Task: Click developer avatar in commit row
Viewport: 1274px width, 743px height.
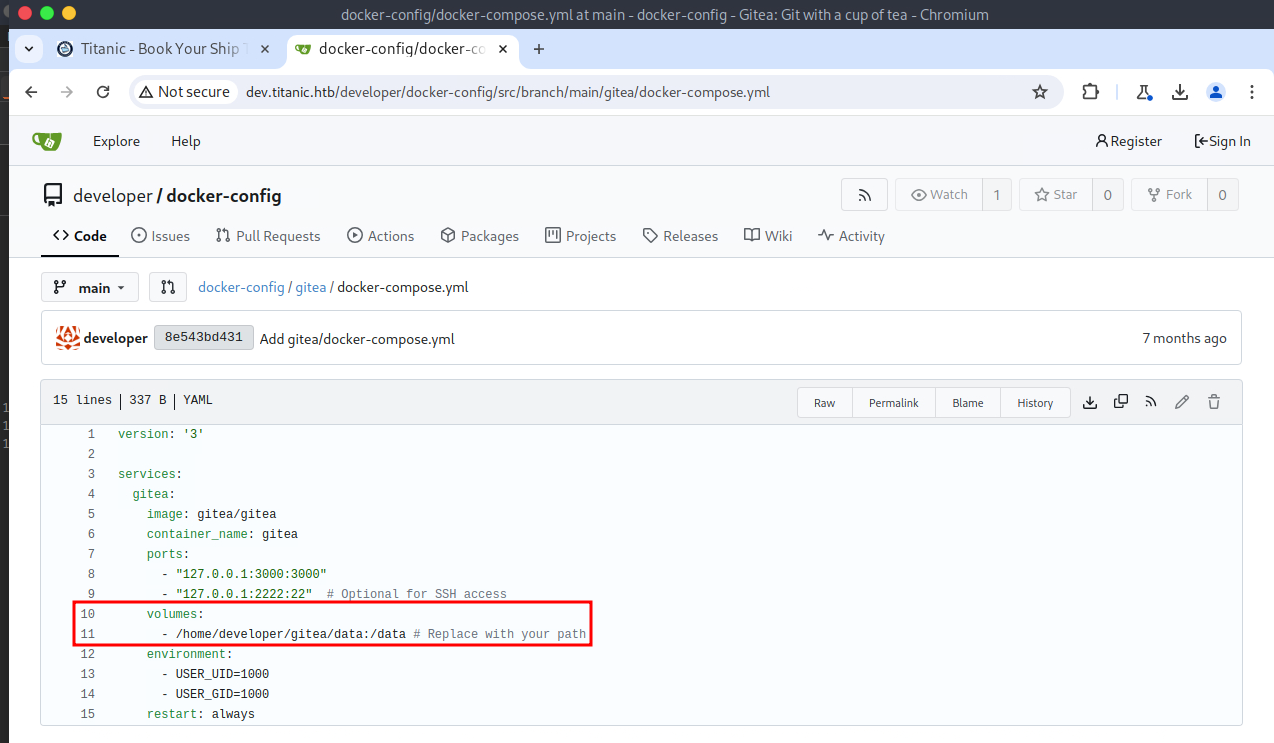Action: point(68,338)
